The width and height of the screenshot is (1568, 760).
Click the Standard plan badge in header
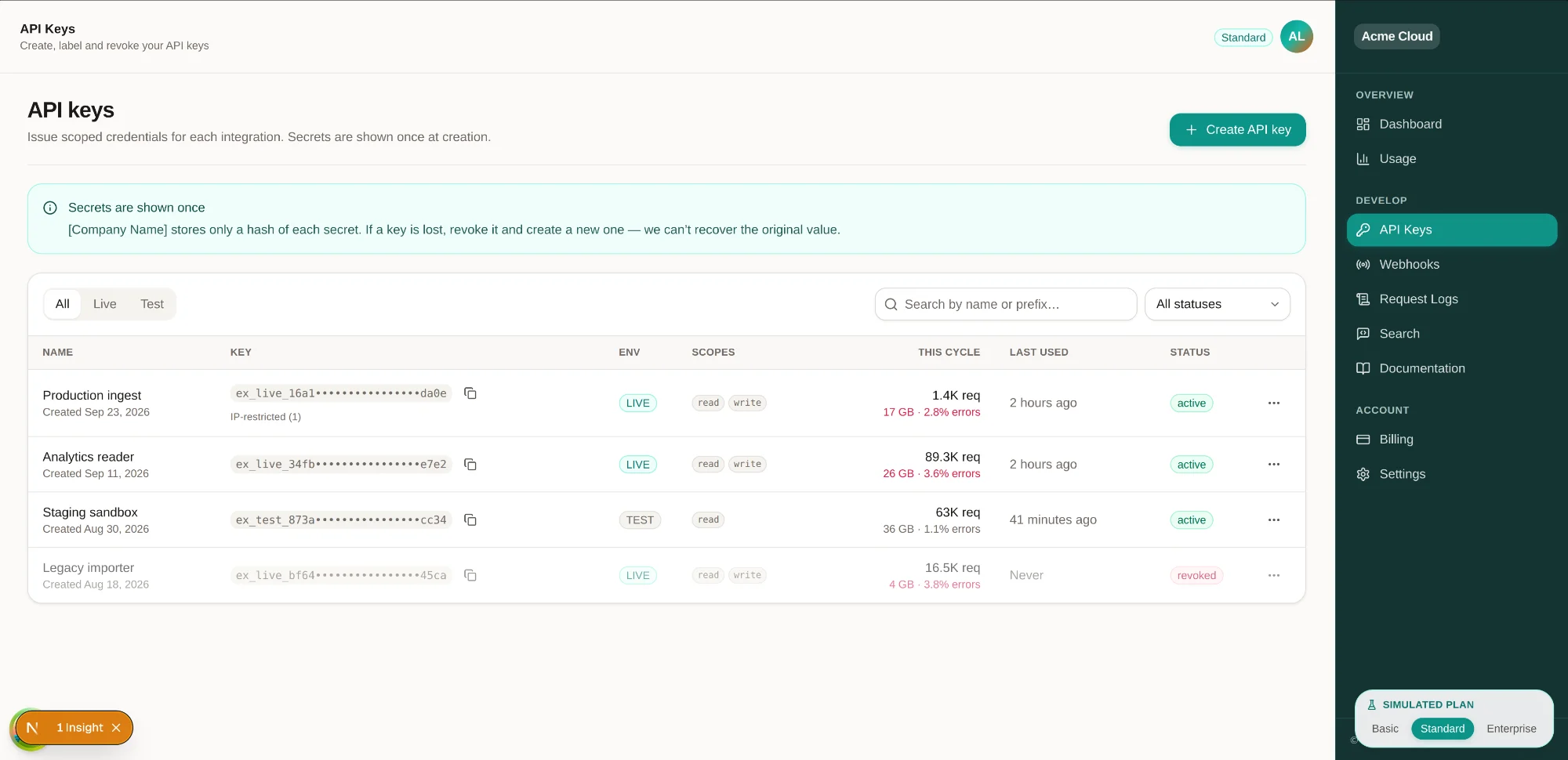pyautogui.click(x=1243, y=38)
